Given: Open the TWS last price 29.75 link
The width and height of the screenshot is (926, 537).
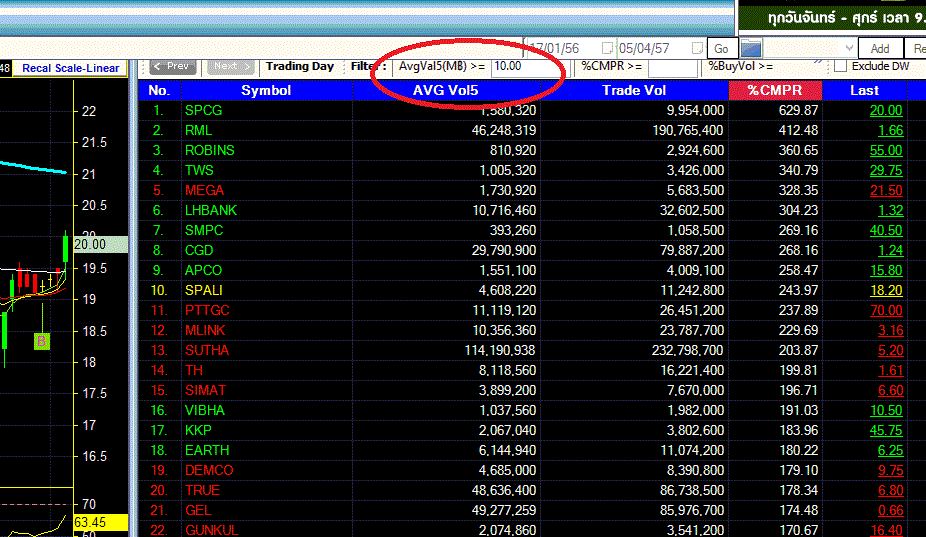Looking at the screenshot, I should (x=886, y=171).
